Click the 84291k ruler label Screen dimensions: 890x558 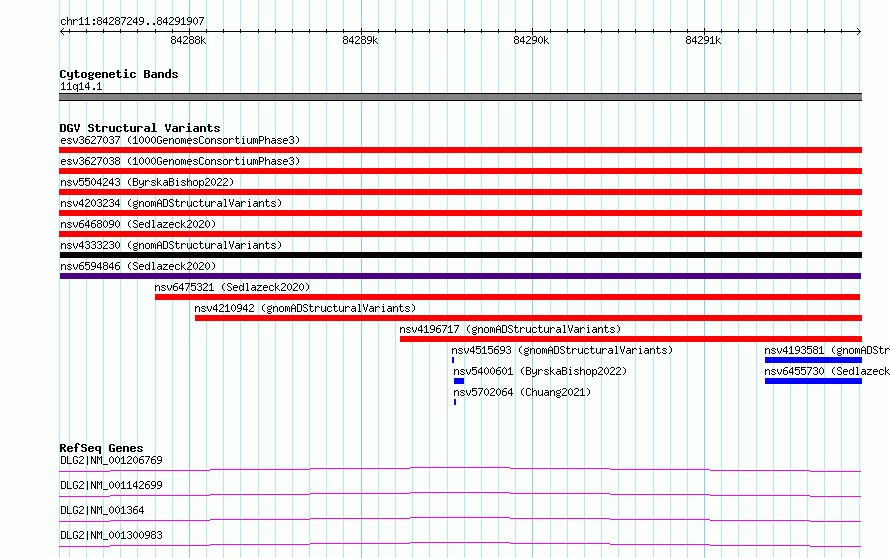[703, 40]
